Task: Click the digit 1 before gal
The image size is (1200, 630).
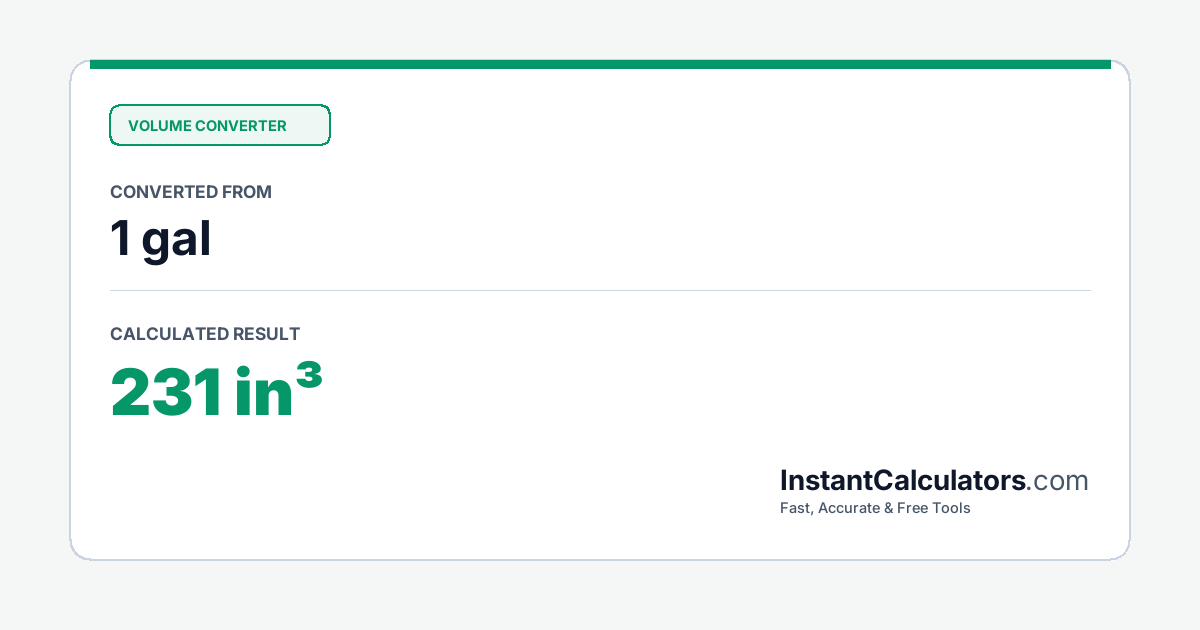Action: coord(121,240)
